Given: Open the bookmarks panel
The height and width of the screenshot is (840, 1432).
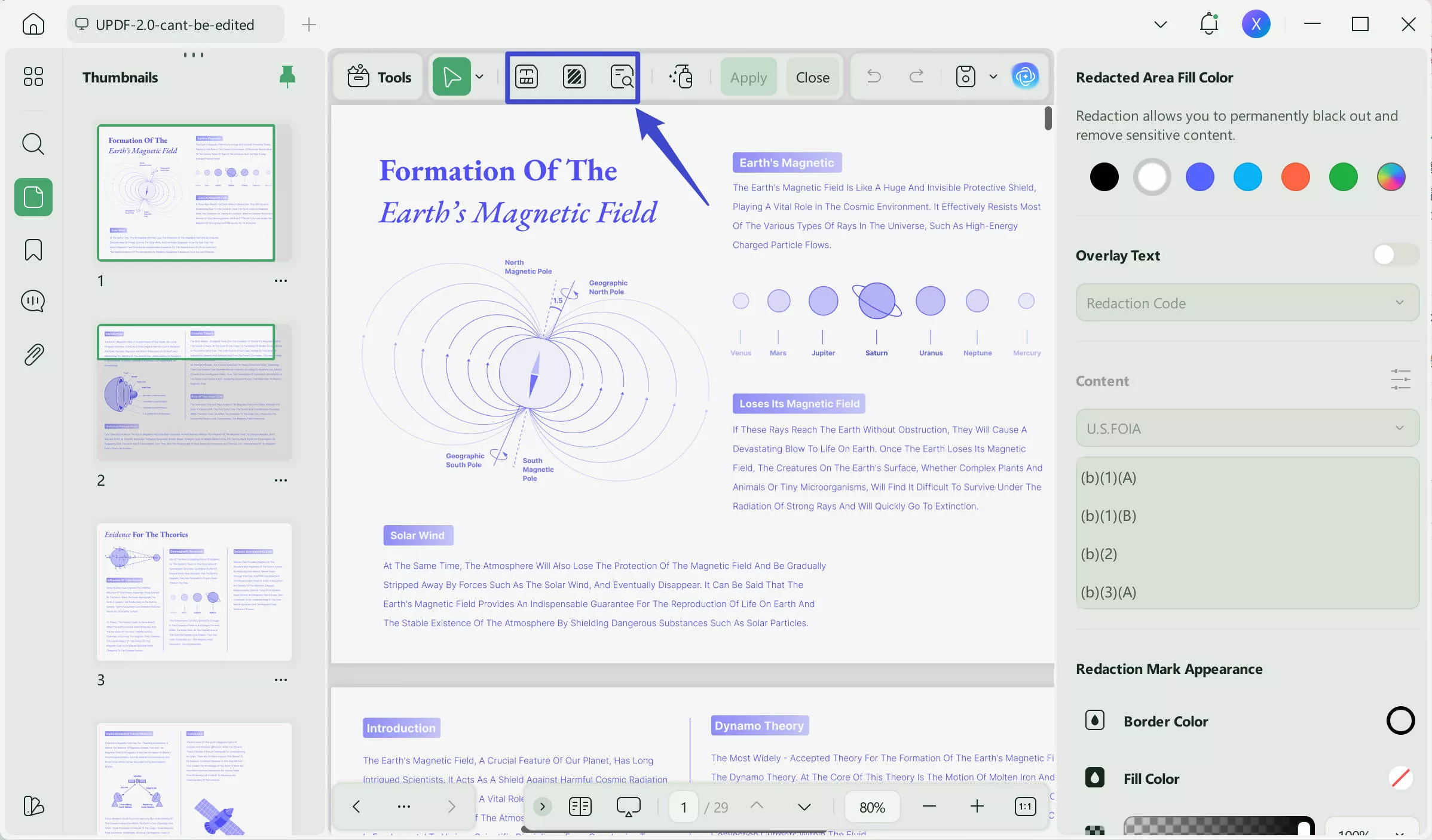Looking at the screenshot, I should pos(33,250).
